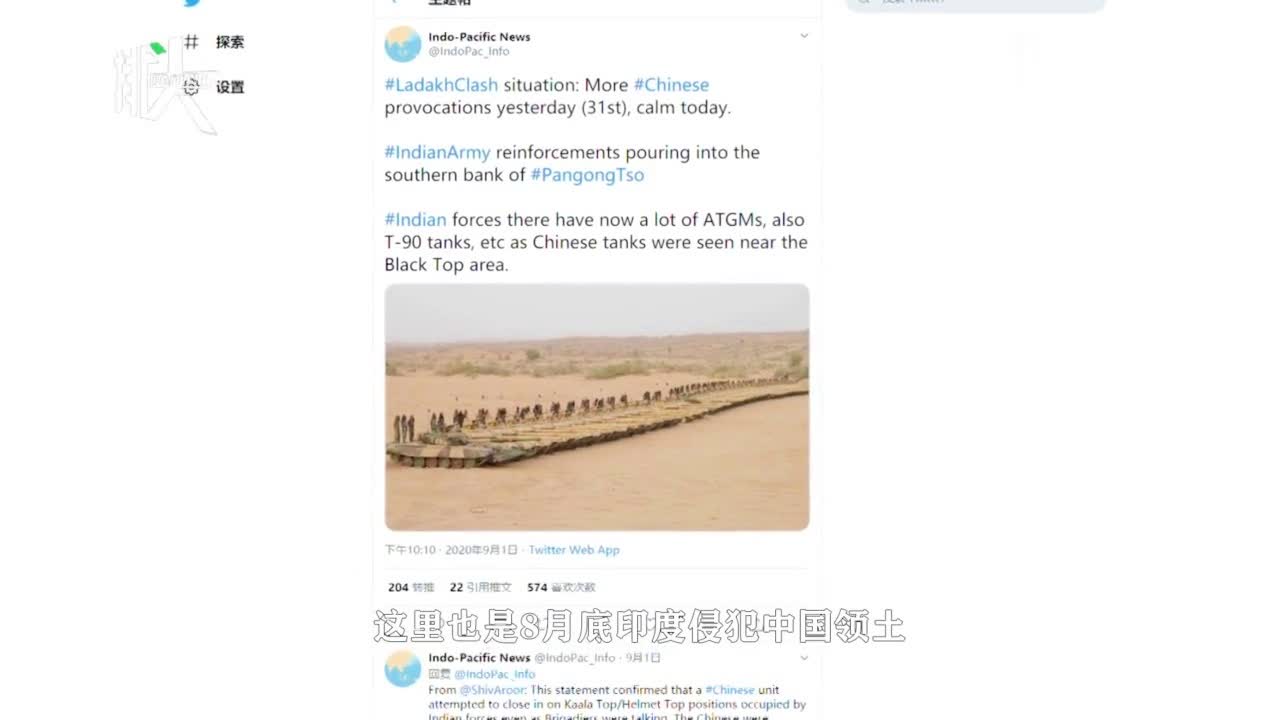Expand the reply tweet options chevron
This screenshot has width=1280, height=720.
803,658
